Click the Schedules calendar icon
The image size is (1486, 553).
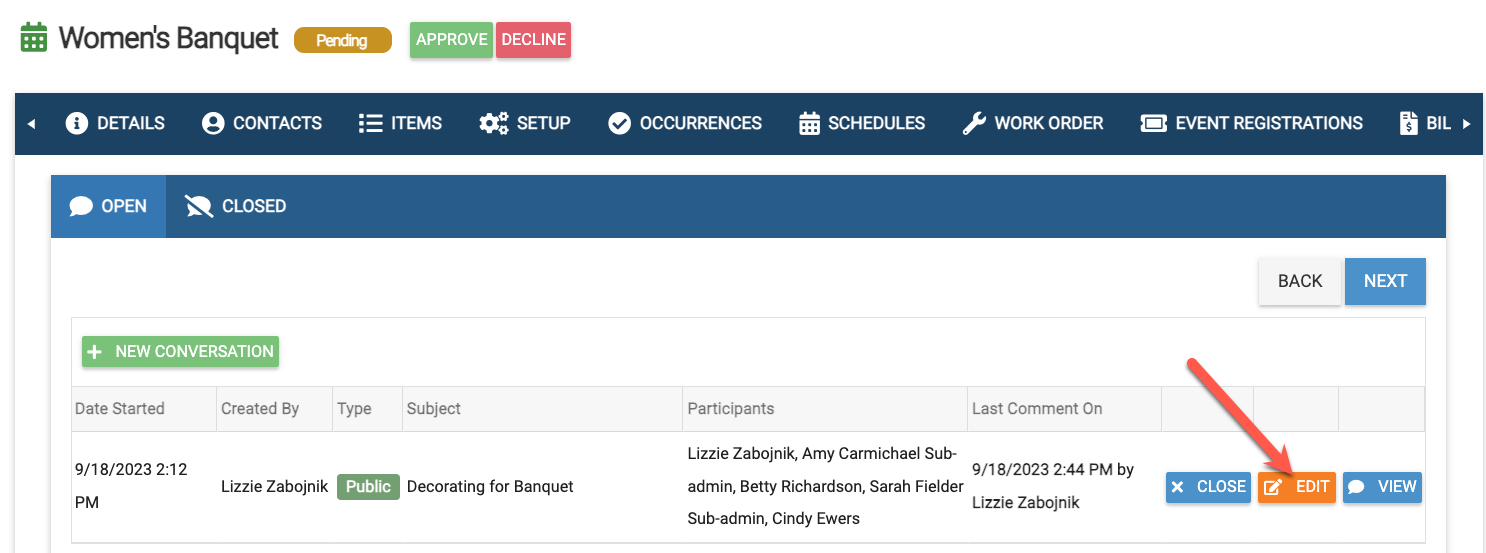[x=809, y=123]
